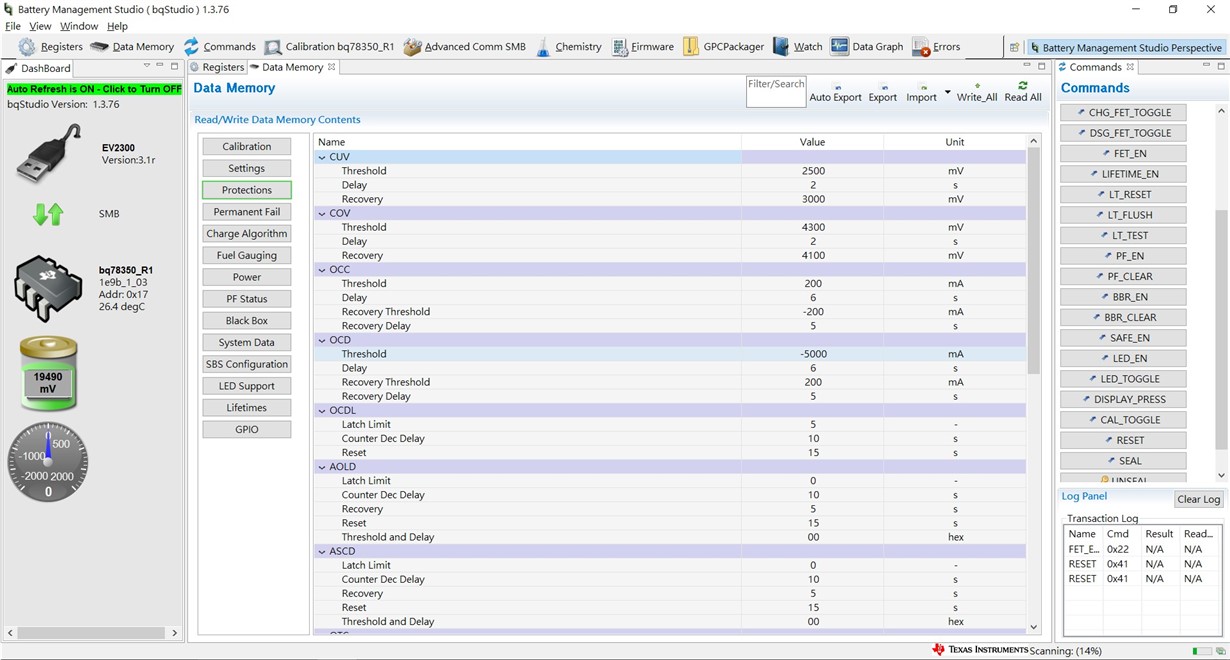Click the DashBoard horizontal scrollbar
The width and height of the screenshot is (1230, 660).
[92, 633]
